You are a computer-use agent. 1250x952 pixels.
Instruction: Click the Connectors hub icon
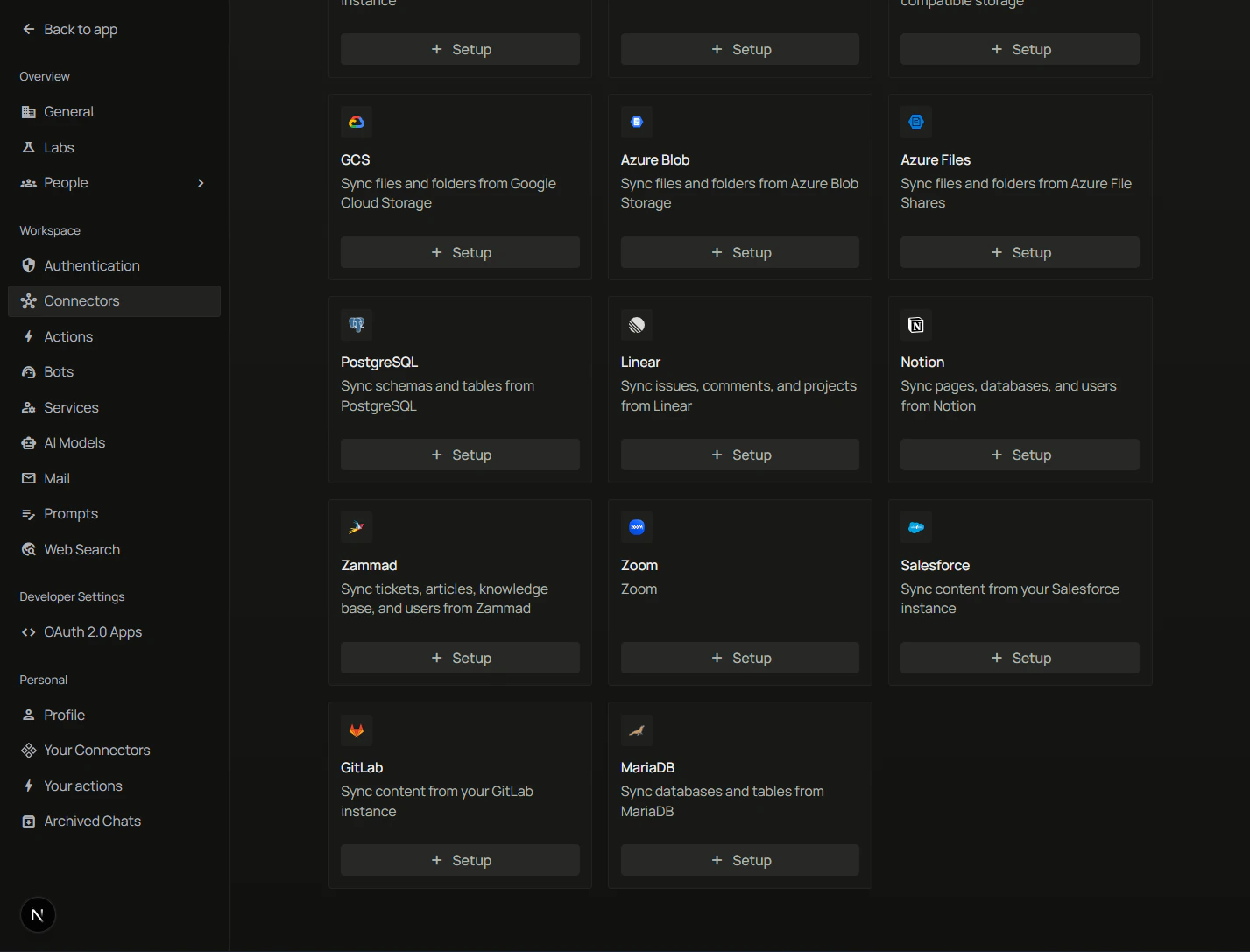(x=29, y=301)
